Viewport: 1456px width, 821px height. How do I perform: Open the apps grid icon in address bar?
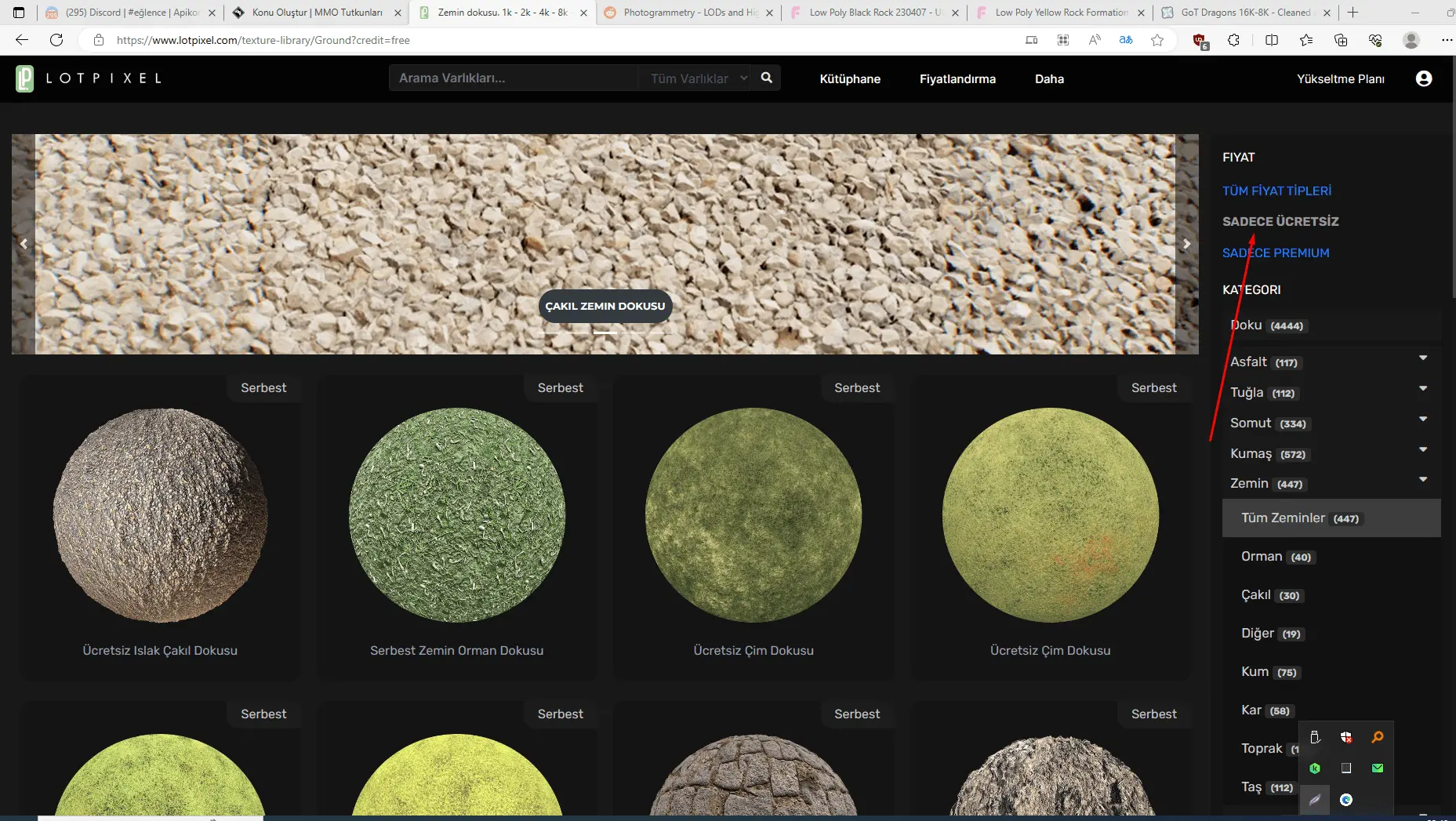[1063, 40]
